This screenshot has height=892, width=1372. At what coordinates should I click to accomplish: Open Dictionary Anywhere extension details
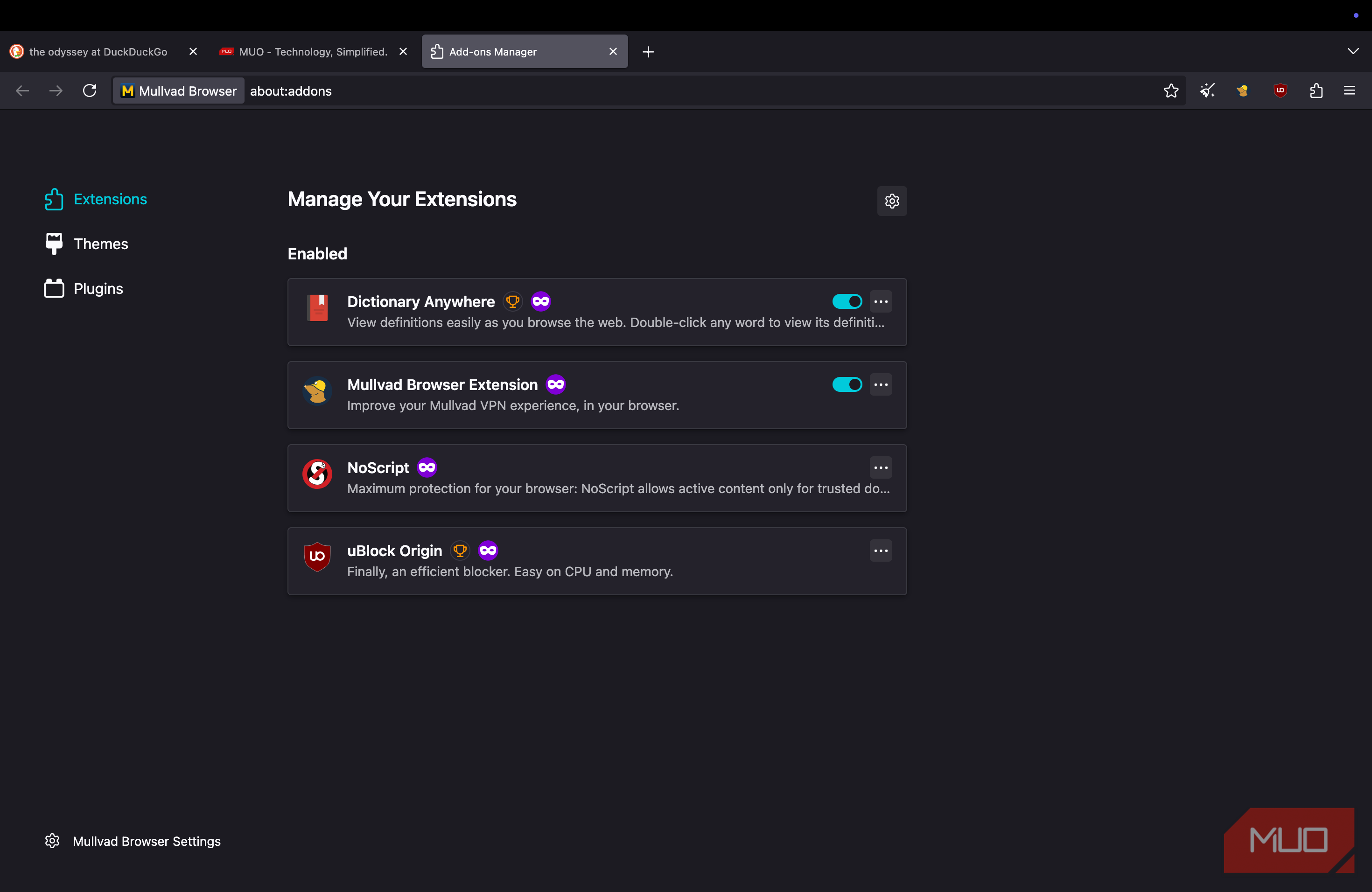click(x=421, y=301)
